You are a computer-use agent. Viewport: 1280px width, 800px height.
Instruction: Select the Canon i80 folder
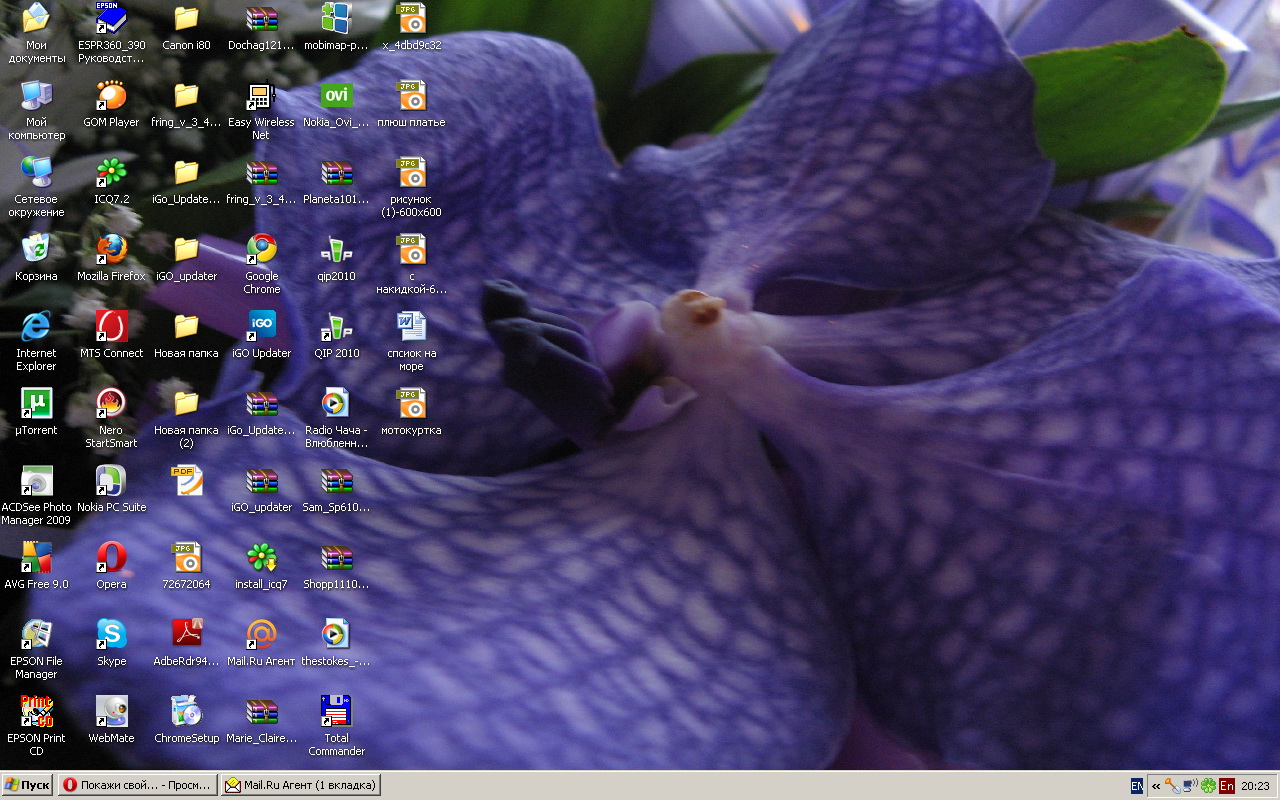(x=186, y=19)
